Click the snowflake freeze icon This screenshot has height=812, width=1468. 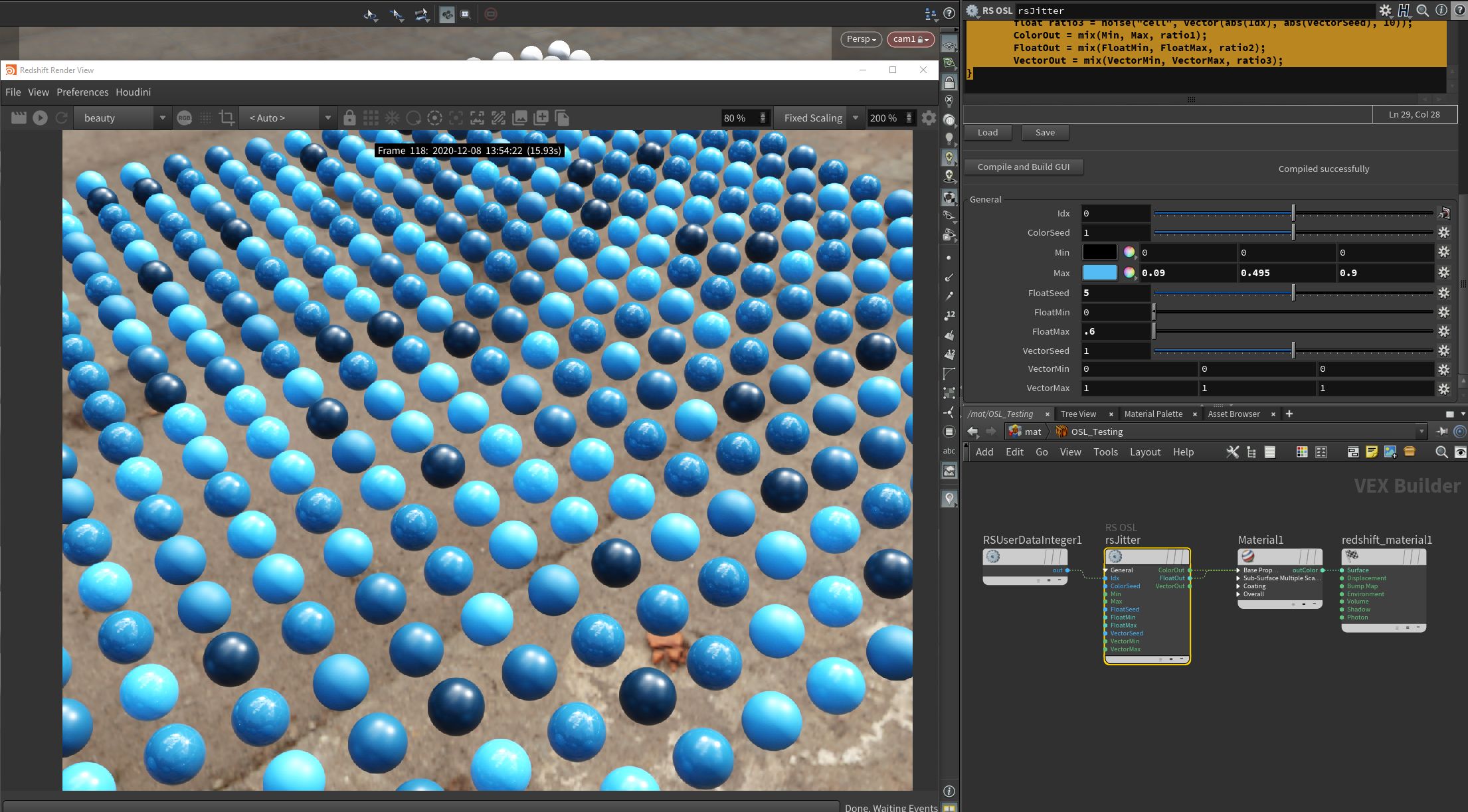point(392,118)
